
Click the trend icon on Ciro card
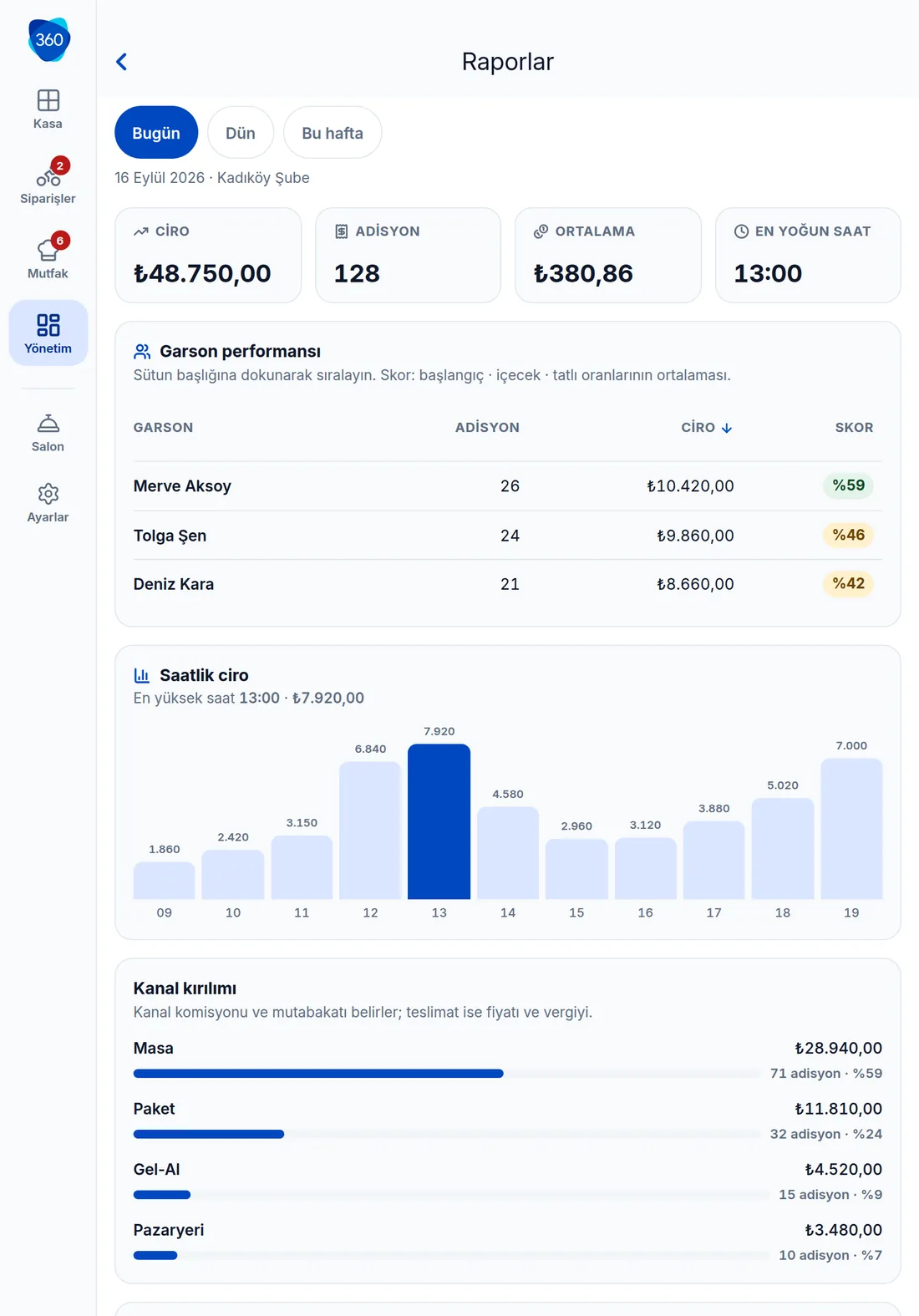pos(141,231)
